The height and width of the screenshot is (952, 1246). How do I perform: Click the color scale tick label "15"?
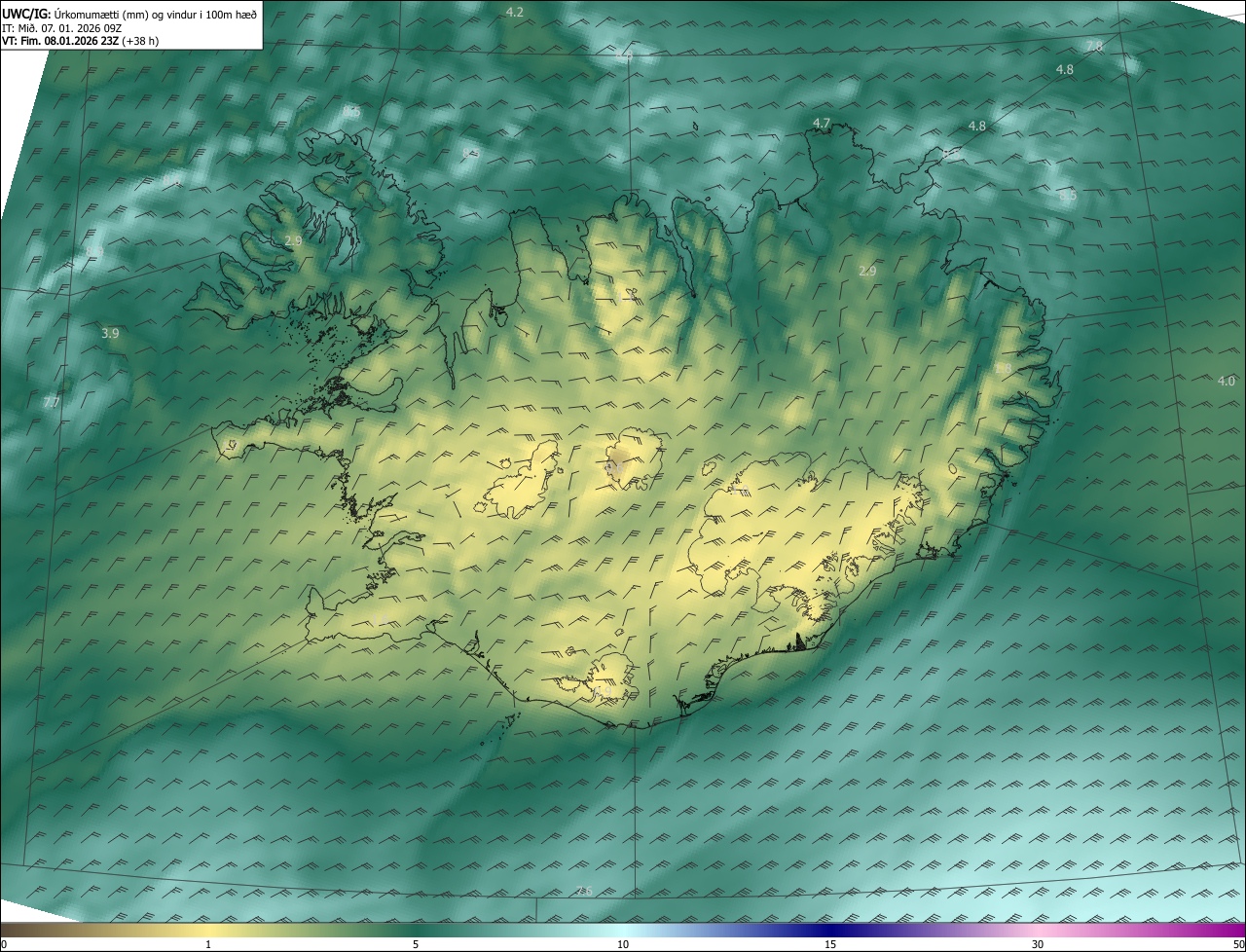(x=830, y=945)
